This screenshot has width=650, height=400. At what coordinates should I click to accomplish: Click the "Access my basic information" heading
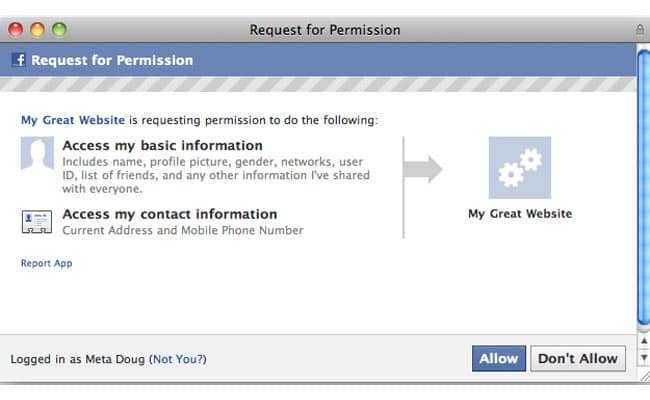[x=162, y=146]
